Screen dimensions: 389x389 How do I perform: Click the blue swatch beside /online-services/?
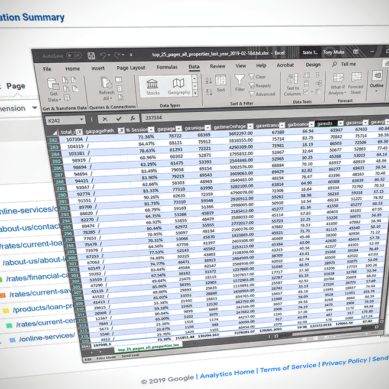(x=12, y=340)
